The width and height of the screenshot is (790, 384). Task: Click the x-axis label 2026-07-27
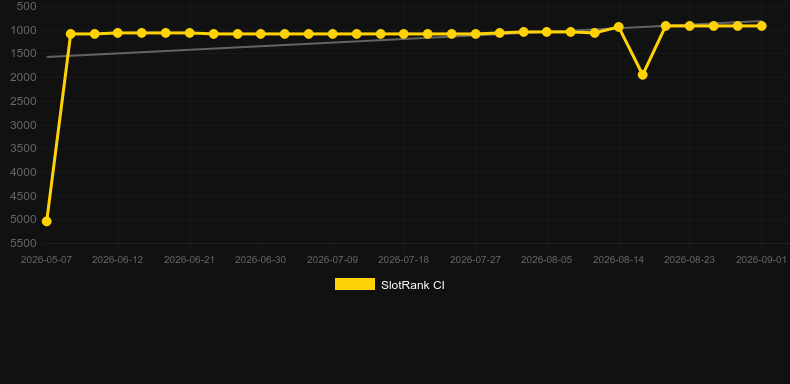pyautogui.click(x=475, y=260)
